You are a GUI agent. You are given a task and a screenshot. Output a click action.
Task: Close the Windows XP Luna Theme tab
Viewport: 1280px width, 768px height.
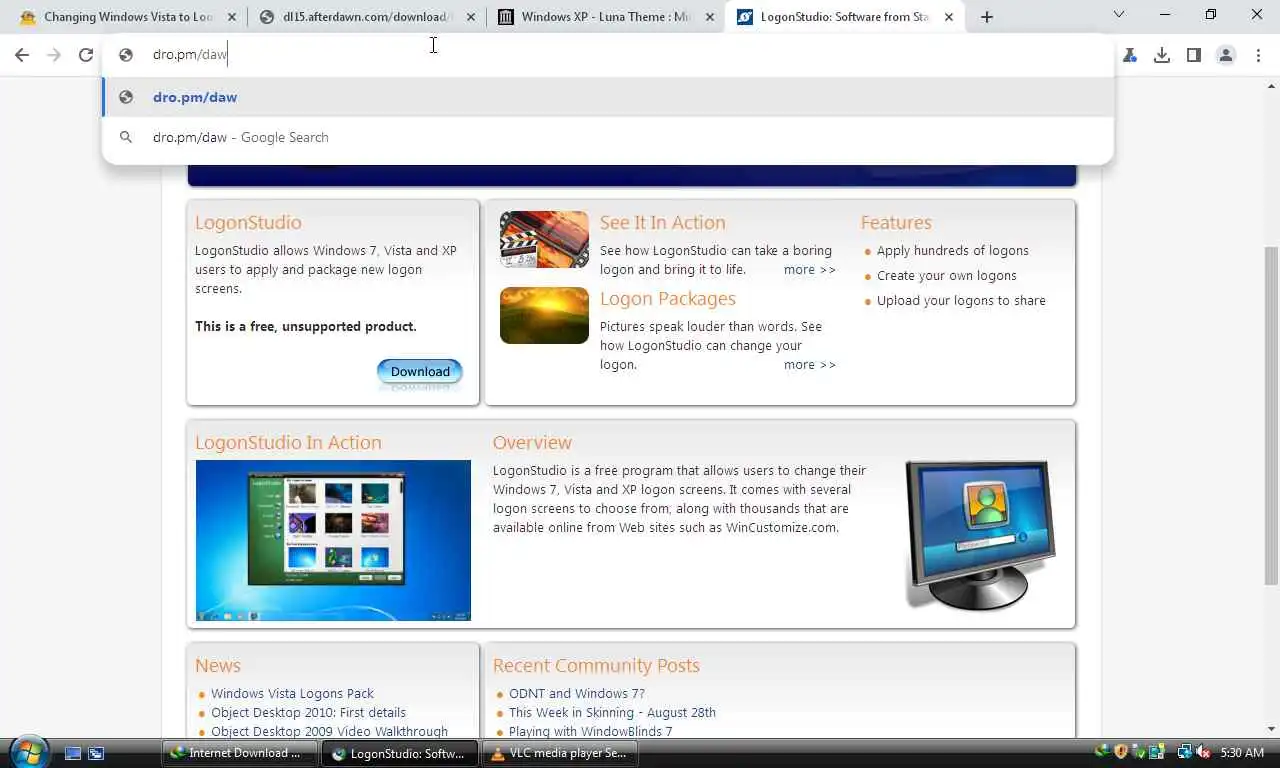tap(710, 17)
